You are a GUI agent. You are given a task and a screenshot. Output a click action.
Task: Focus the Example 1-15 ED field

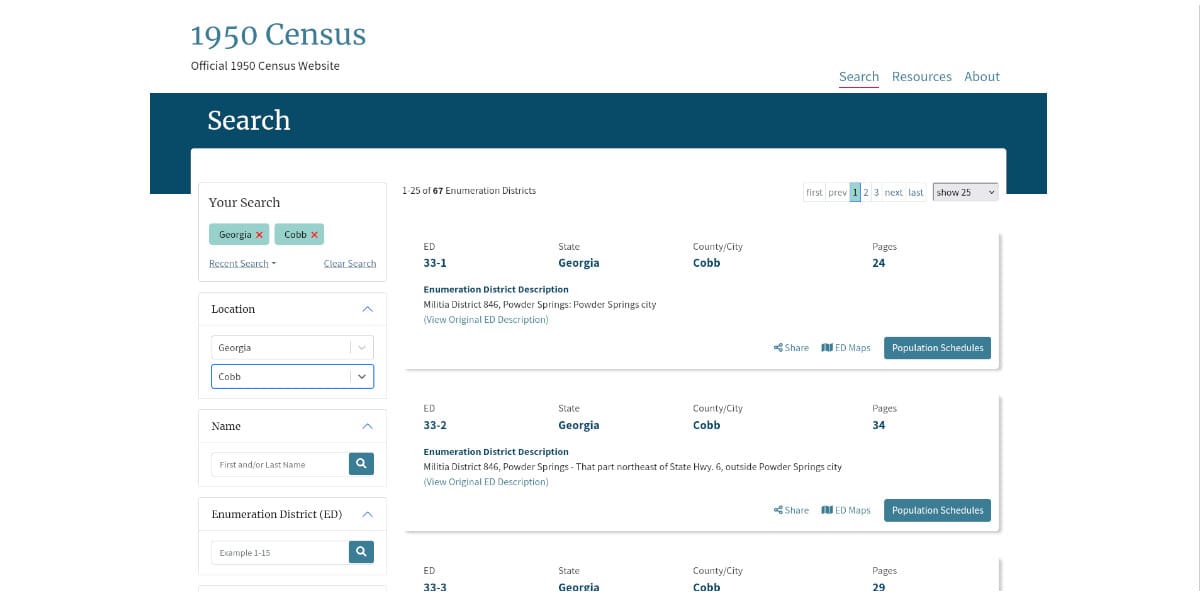point(280,552)
